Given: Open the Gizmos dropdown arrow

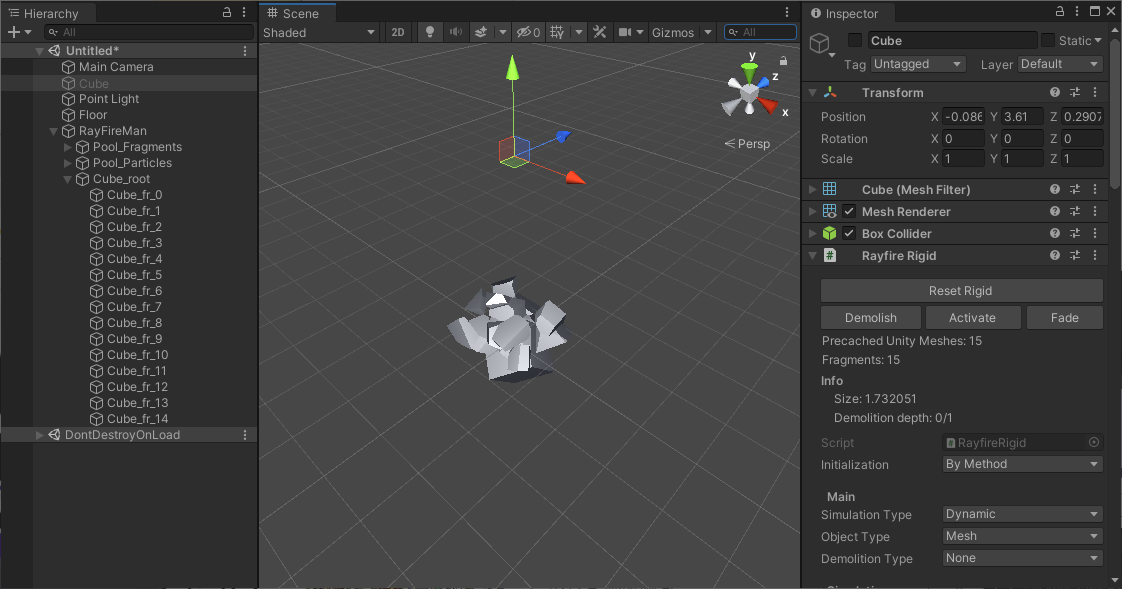Looking at the screenshot, I should click(x=708, y=32).
